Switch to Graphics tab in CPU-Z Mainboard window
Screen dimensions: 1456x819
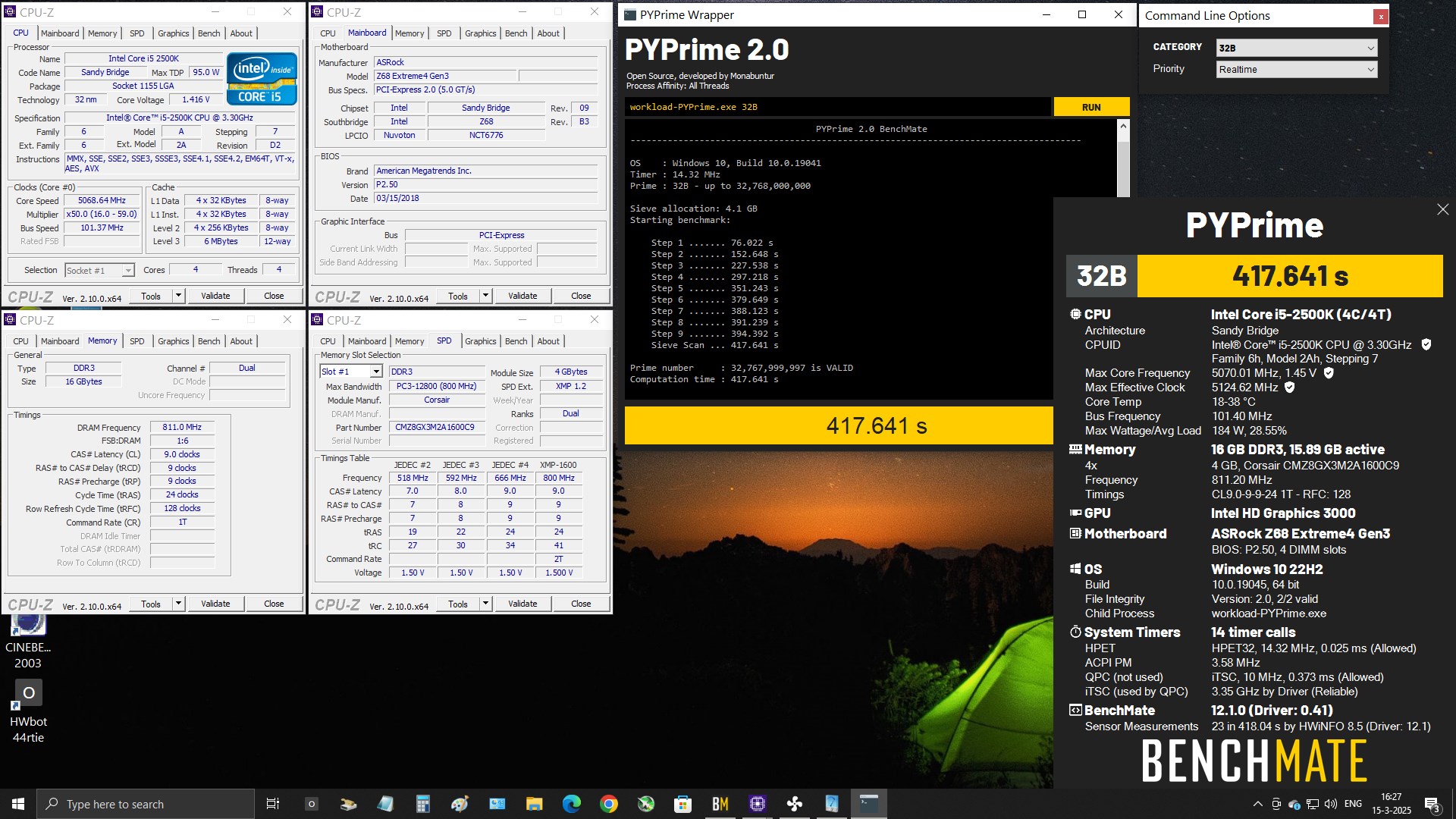pos(480,33)
